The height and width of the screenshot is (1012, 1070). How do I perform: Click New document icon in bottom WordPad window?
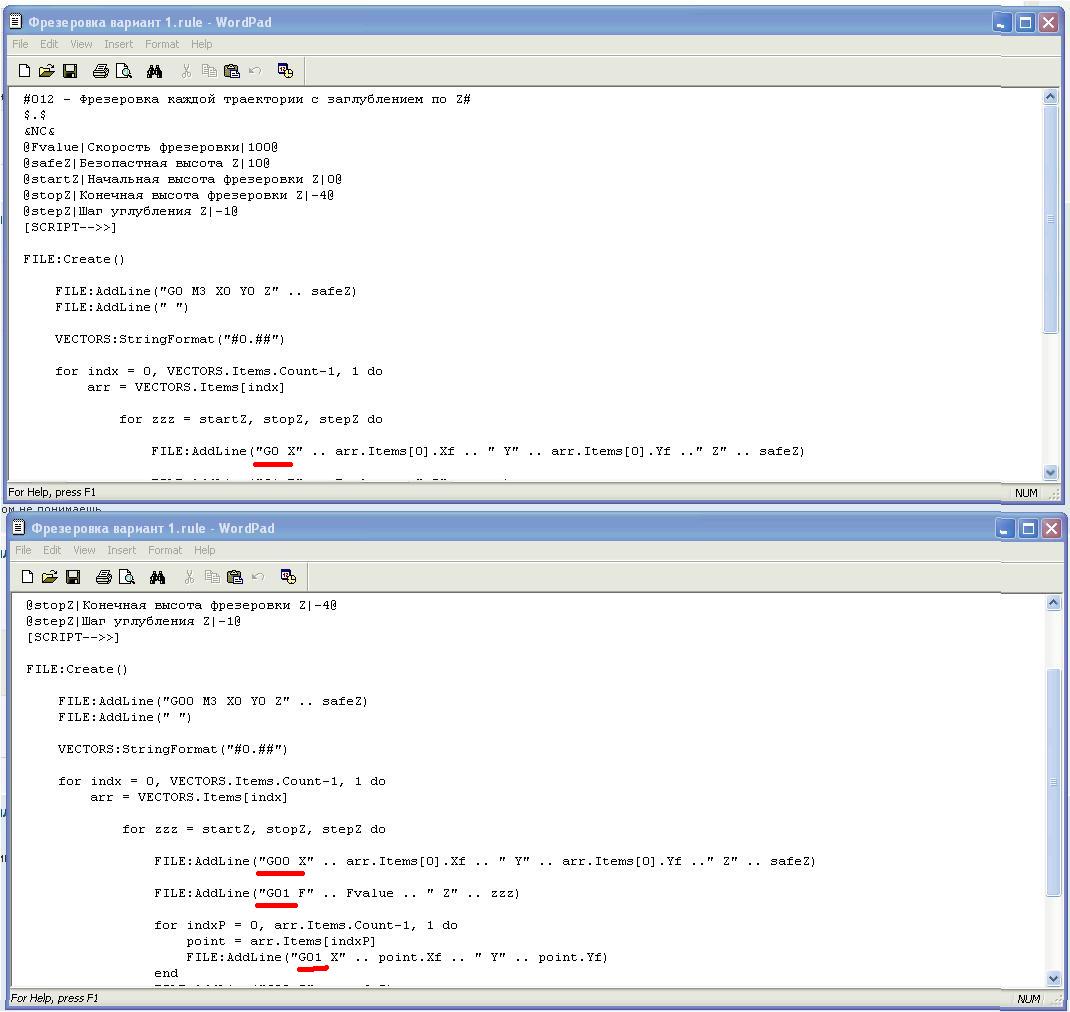[27, 577]
